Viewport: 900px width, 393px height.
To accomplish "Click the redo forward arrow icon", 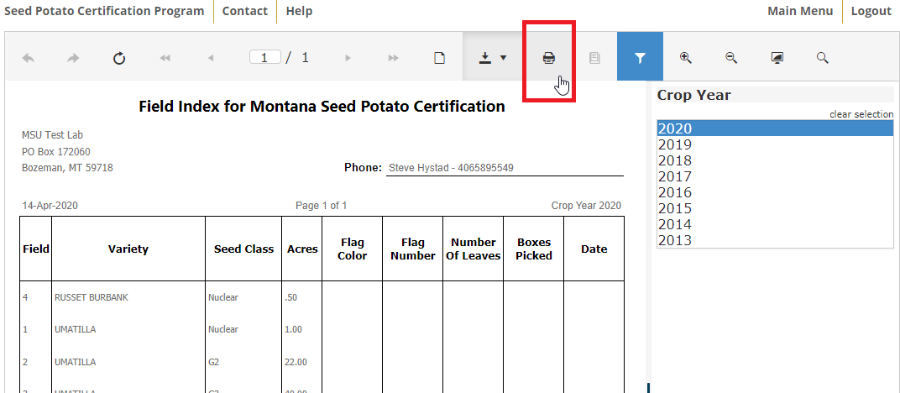I will 73,58.
